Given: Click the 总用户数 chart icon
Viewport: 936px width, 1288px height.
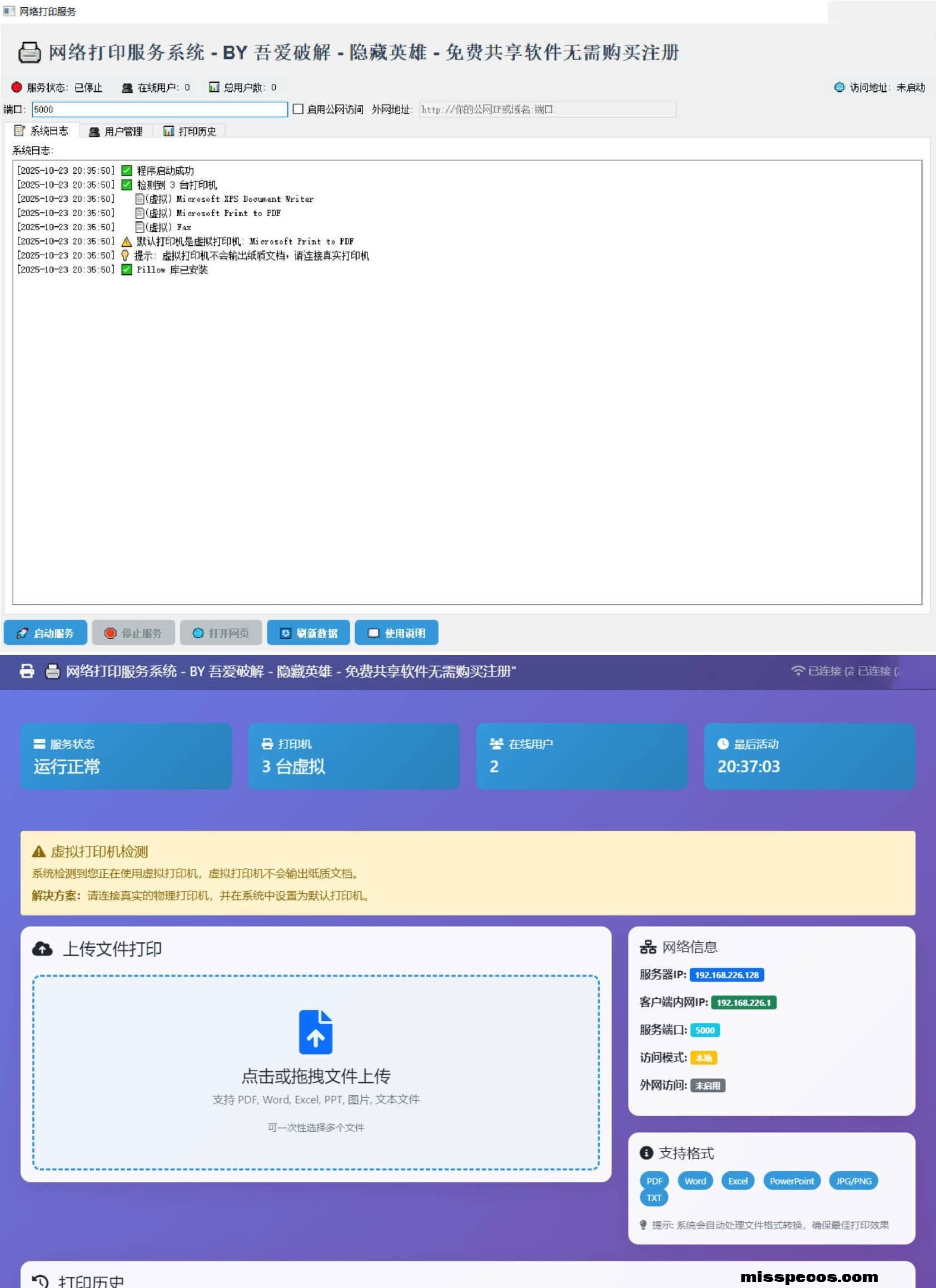Looking at the screenshot, I should tap(213, 87).
